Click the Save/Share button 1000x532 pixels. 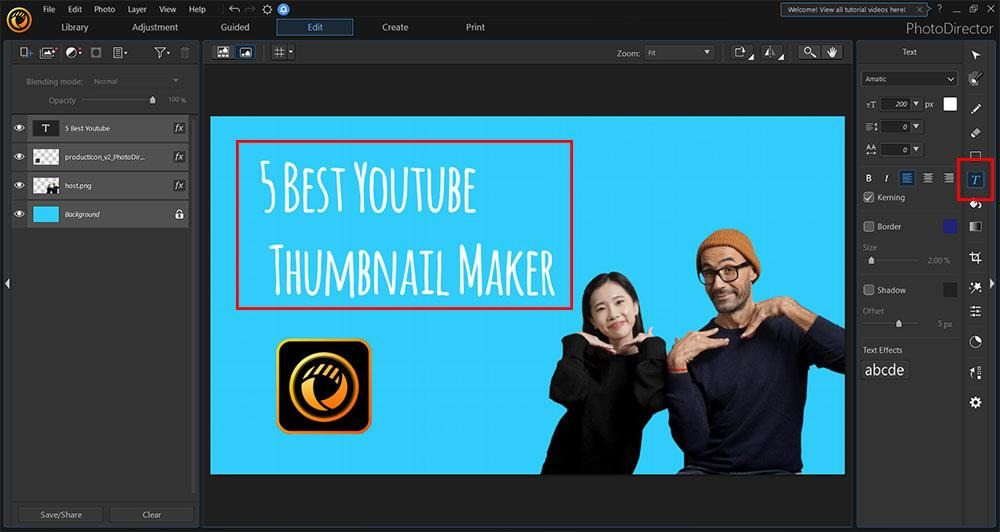click(61, 514)
